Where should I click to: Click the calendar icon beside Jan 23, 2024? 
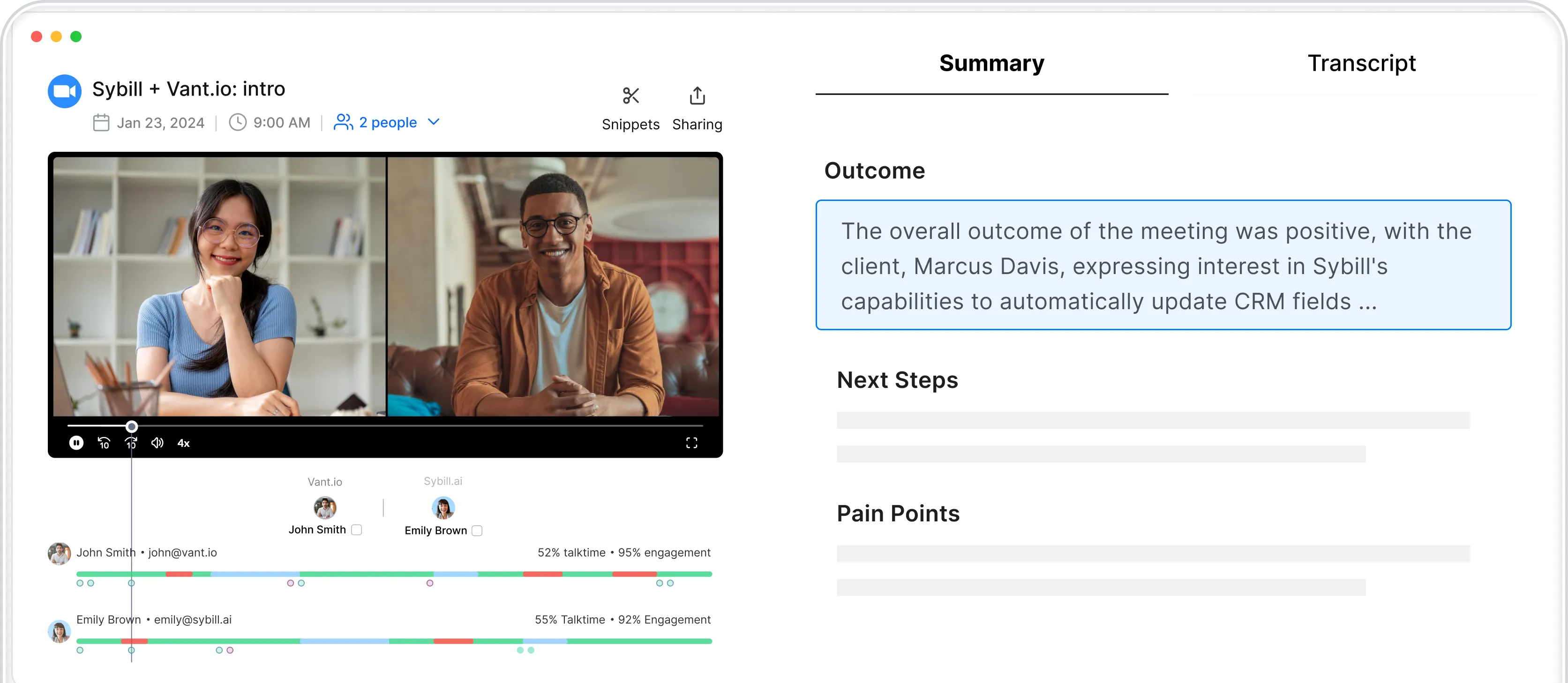101,123
